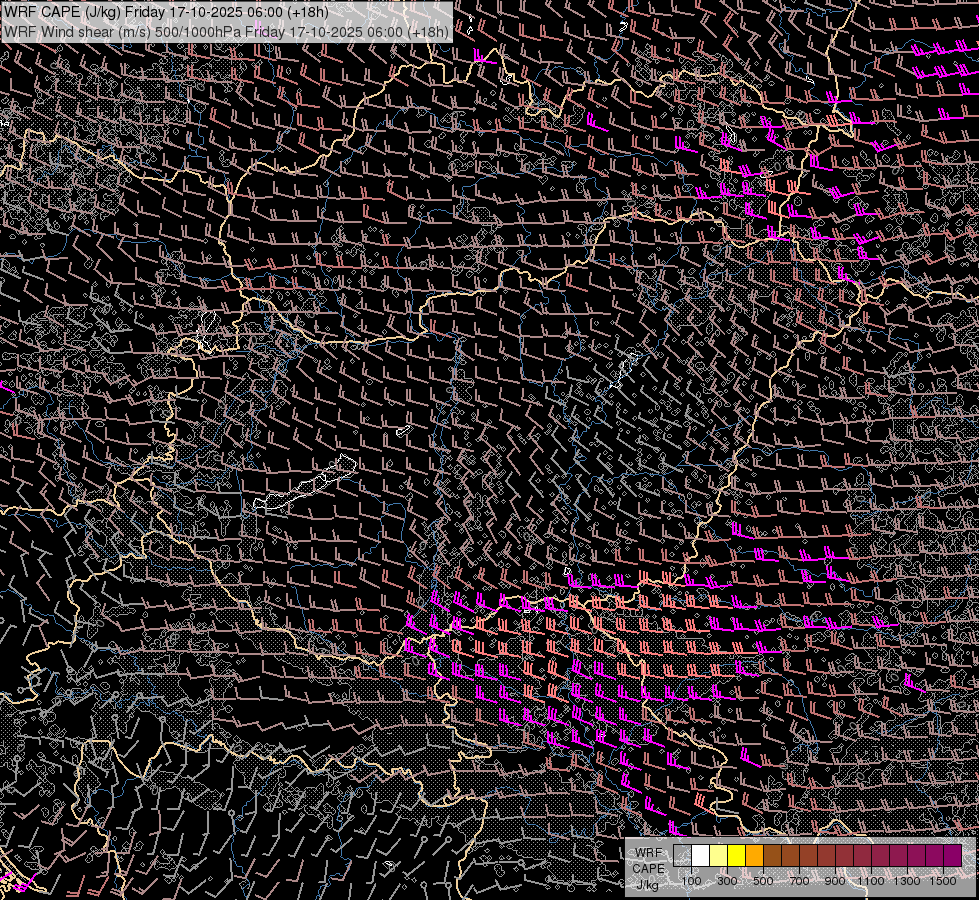The image size is (979, 900).
Task: Click the 1100 legend tick label
Action: tap(871, 881)
